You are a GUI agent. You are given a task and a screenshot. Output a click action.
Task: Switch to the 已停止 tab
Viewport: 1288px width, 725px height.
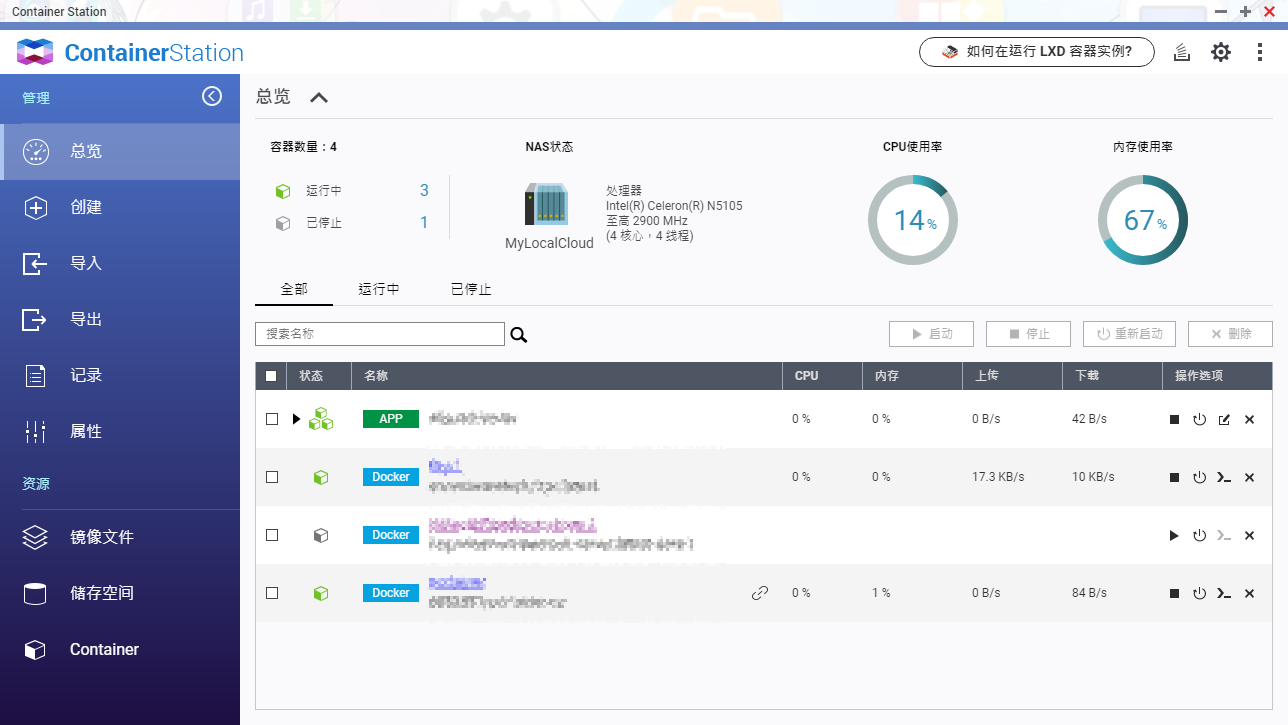click(471, 289)
